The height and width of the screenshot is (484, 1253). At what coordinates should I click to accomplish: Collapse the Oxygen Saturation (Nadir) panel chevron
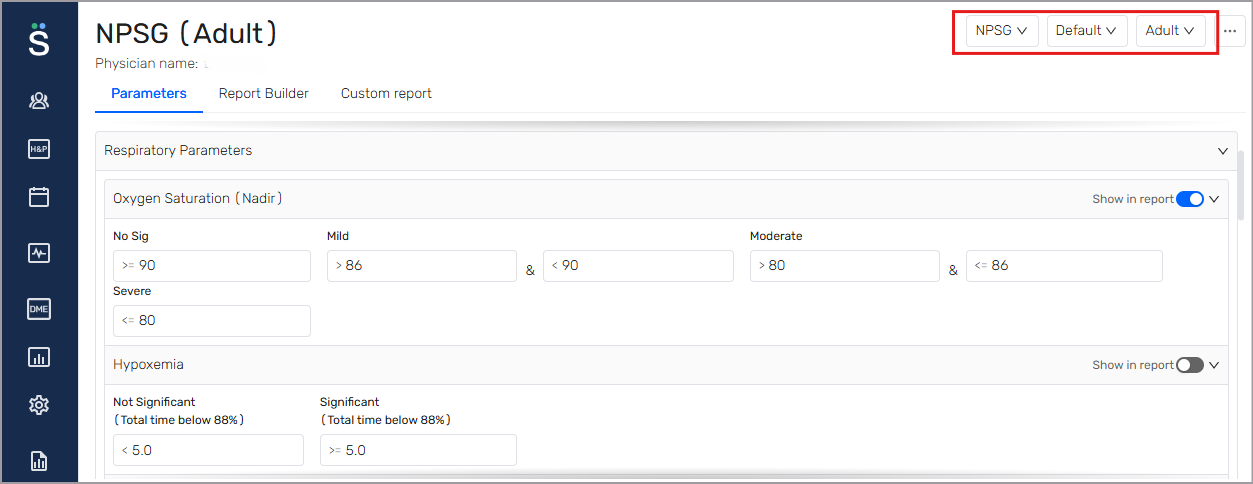click(x=1214, y=199)
